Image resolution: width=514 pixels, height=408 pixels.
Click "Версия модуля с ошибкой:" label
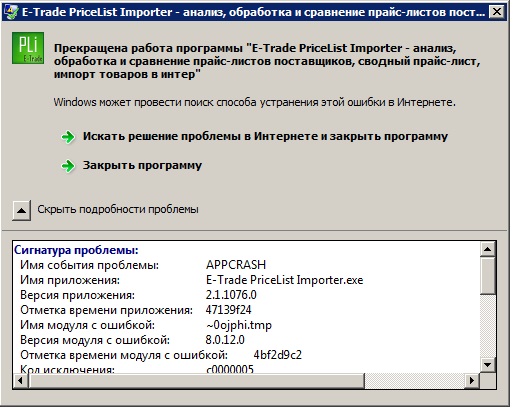pos(95,340)
